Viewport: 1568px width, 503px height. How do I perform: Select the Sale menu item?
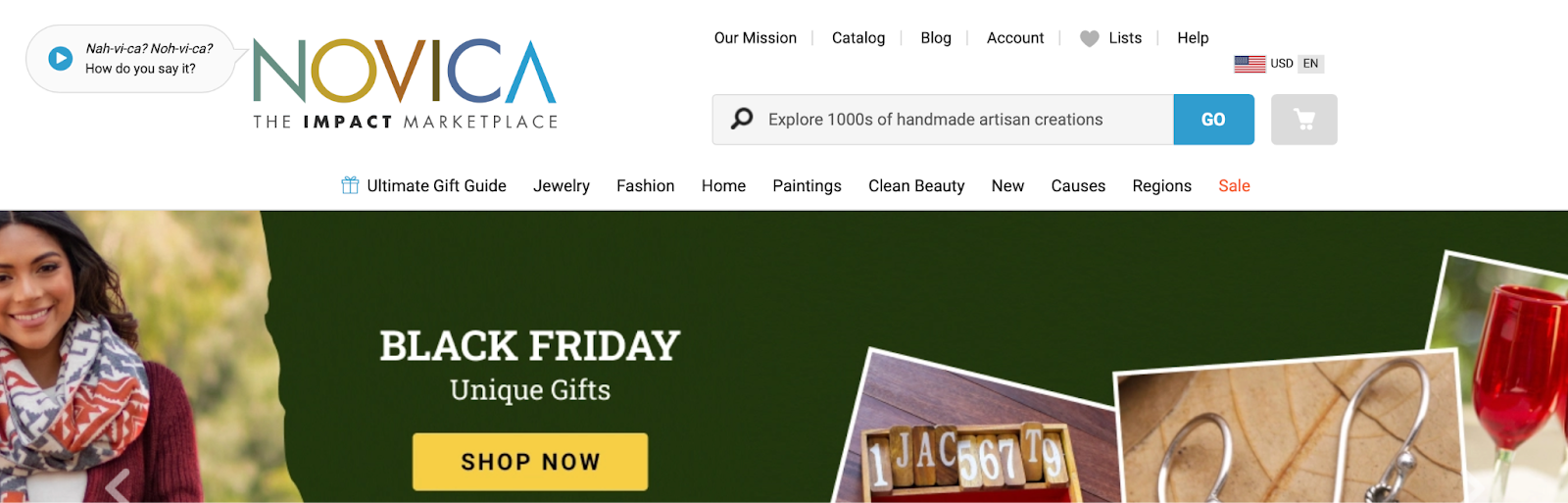pyautogui.click(x=1234, y=186)
